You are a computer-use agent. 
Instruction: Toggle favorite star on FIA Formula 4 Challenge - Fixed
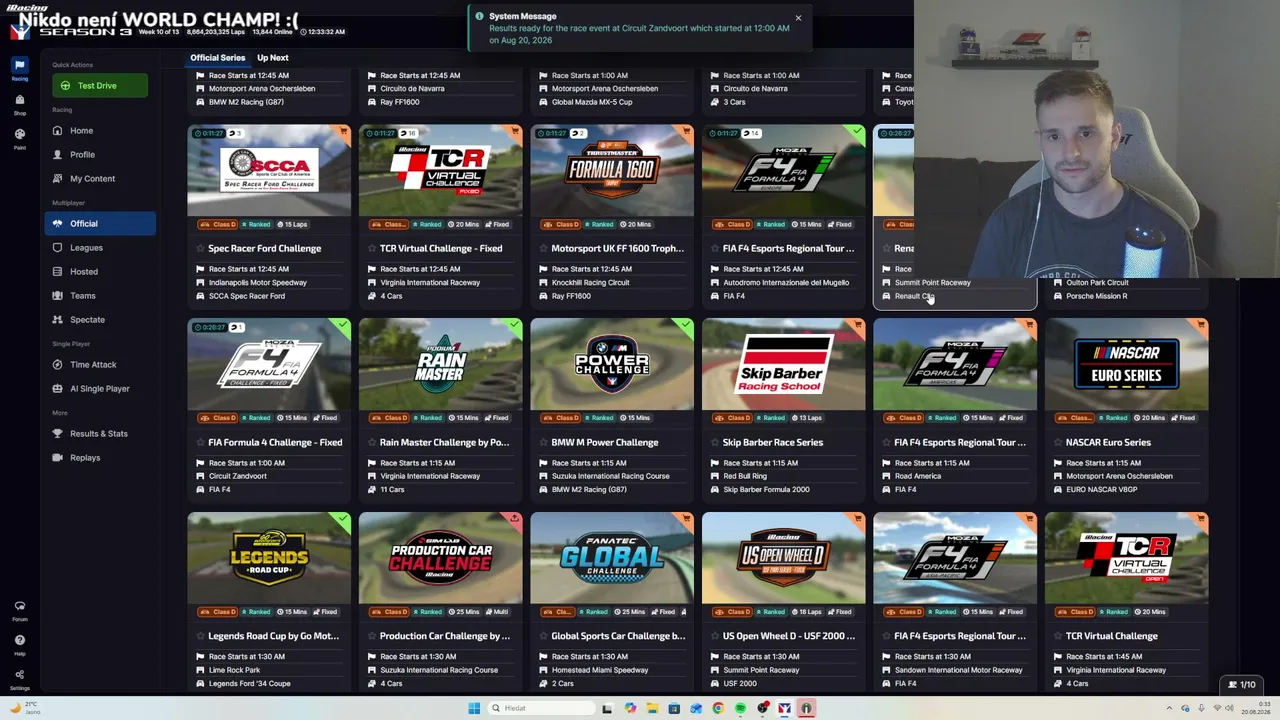[200, 442]
